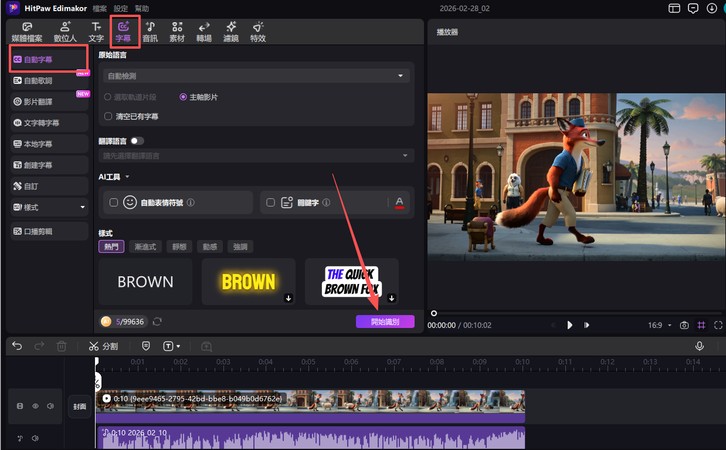
Task: Delete the selected clip
Action: click(62, 346)
